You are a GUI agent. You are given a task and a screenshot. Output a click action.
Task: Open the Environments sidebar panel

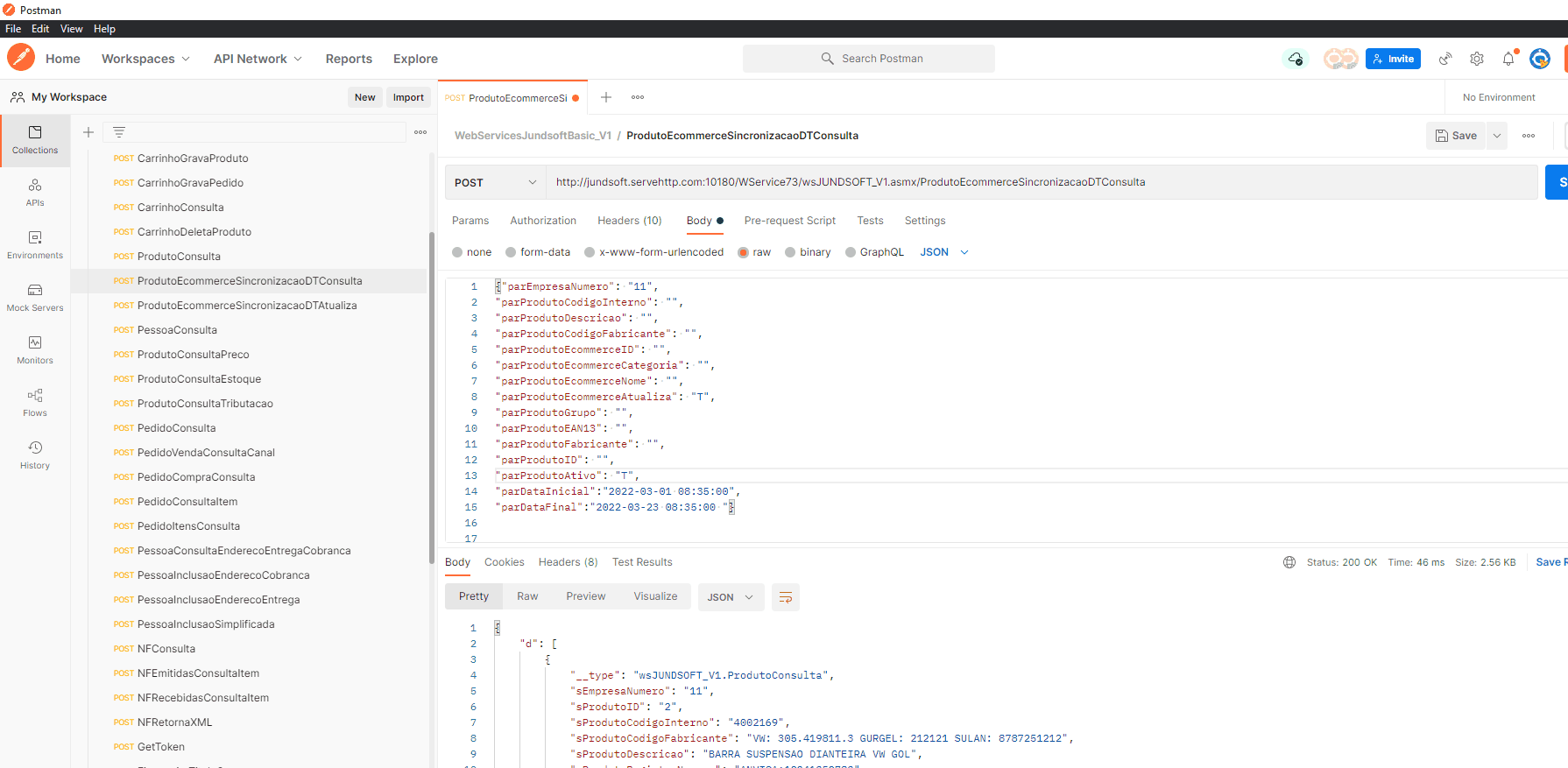click(35, 245)
